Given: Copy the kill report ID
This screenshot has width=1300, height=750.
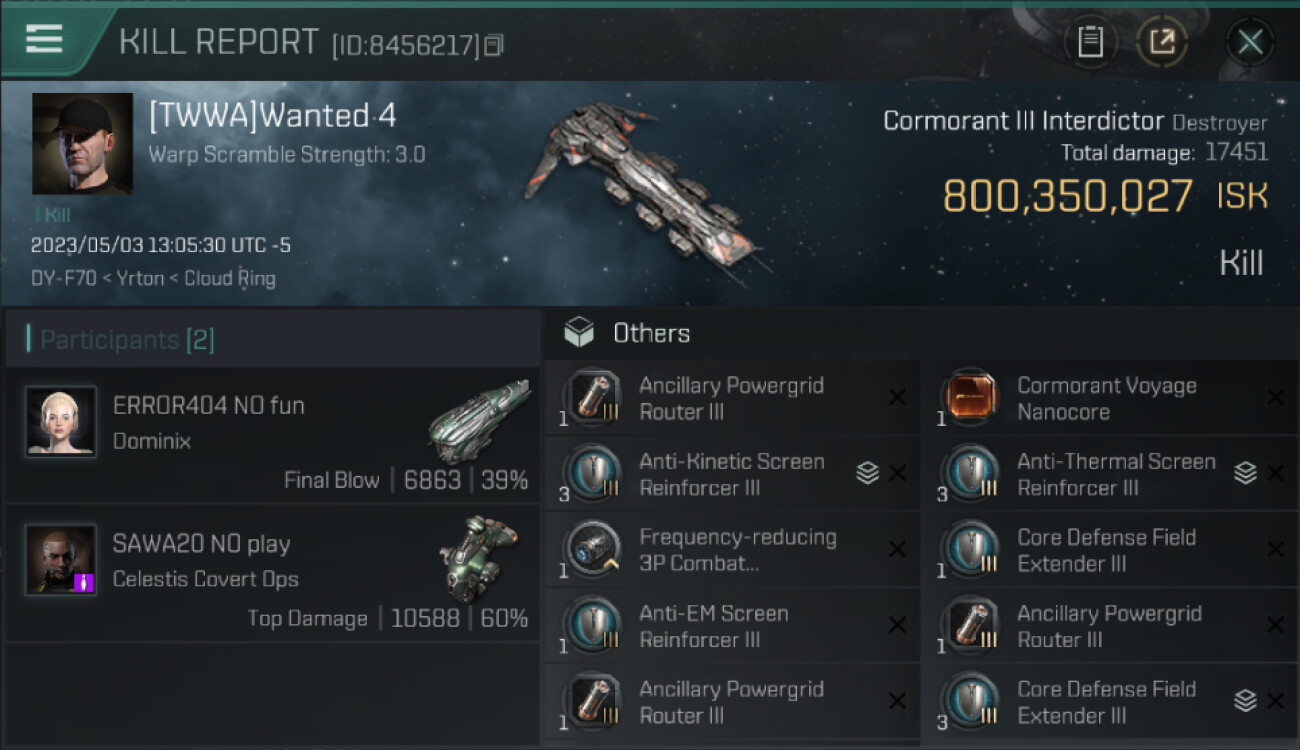Looking at the screenshot, I should (x=493, y=45).
